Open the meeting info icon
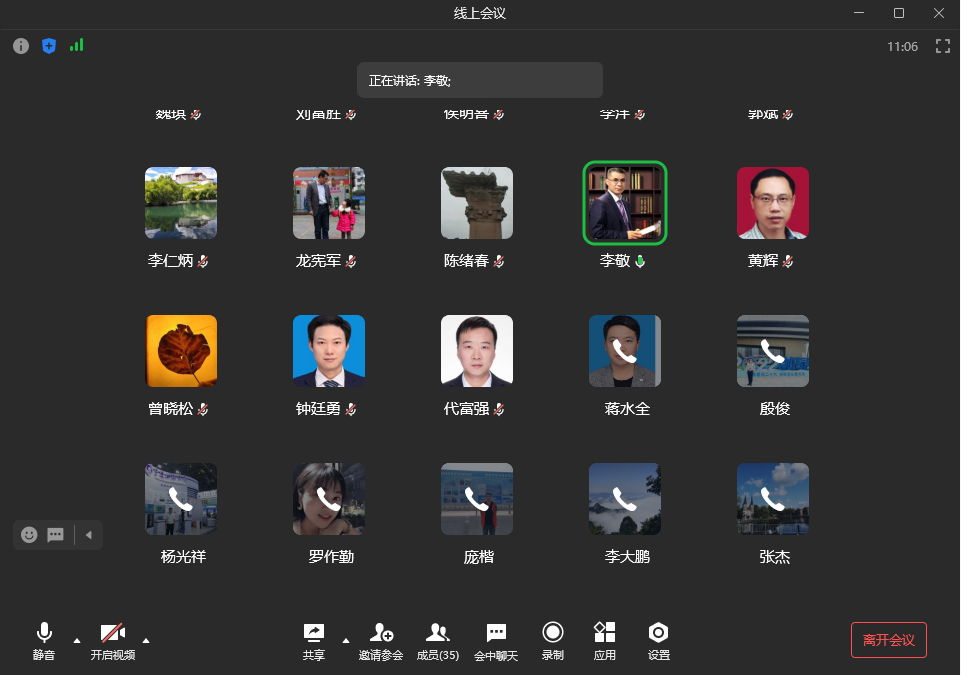Image resolution: width=961 pixels, height=675 pixels. tap(21, 46)
